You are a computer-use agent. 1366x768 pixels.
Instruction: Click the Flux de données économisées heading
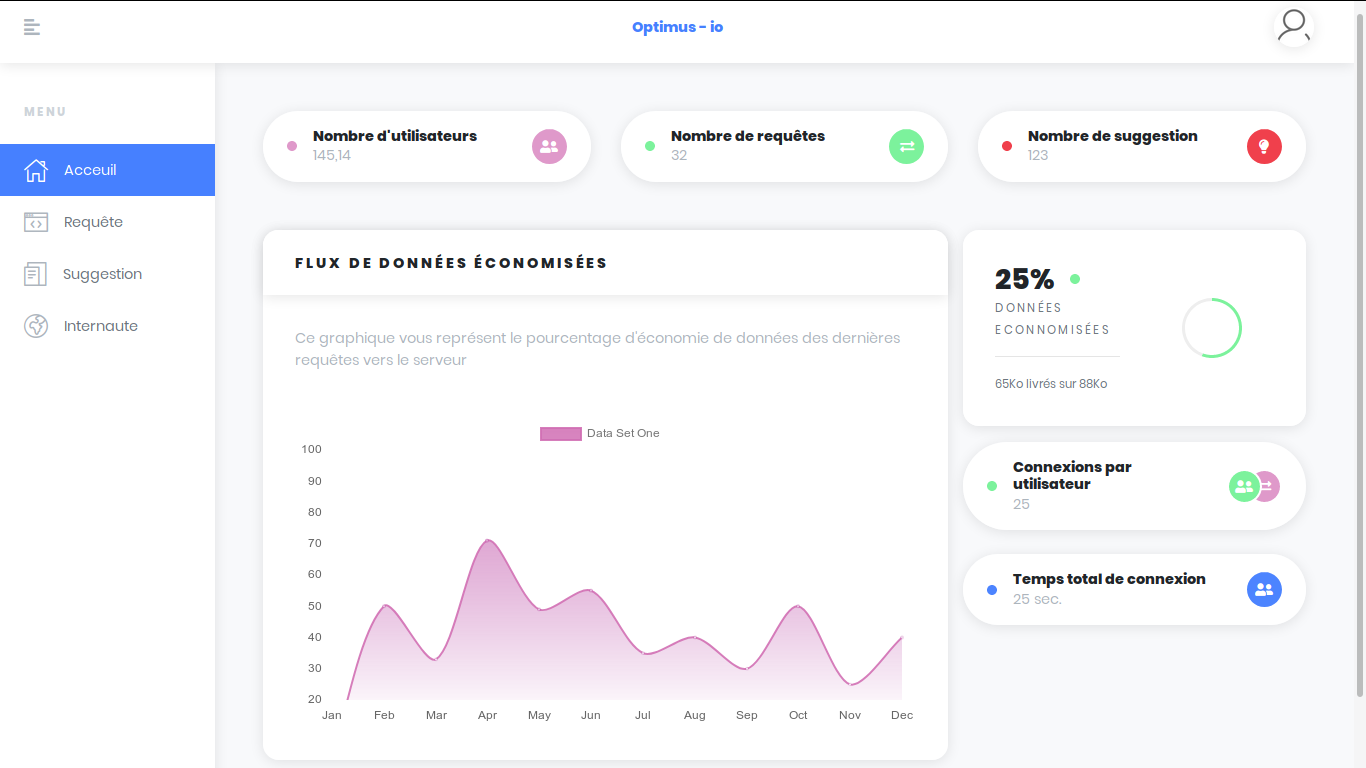coord(451,263)
